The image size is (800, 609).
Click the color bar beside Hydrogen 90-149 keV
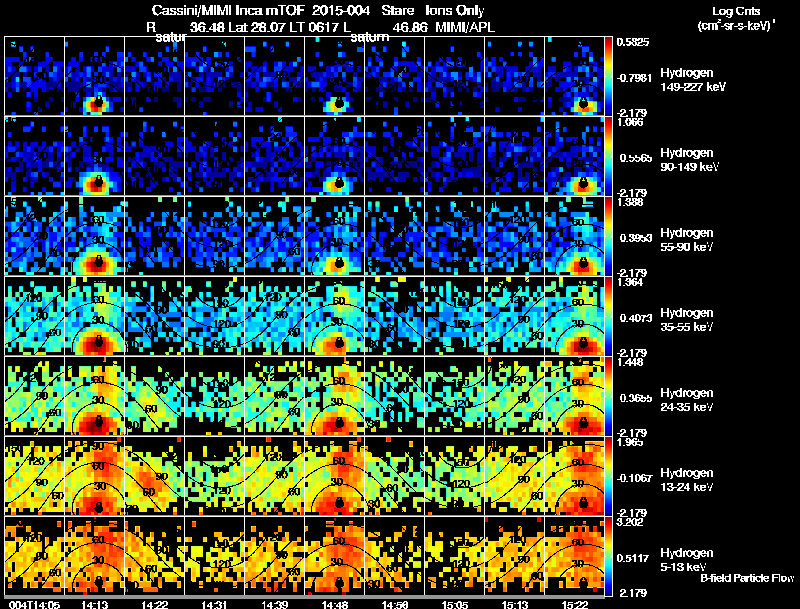[x=608, y=156]
